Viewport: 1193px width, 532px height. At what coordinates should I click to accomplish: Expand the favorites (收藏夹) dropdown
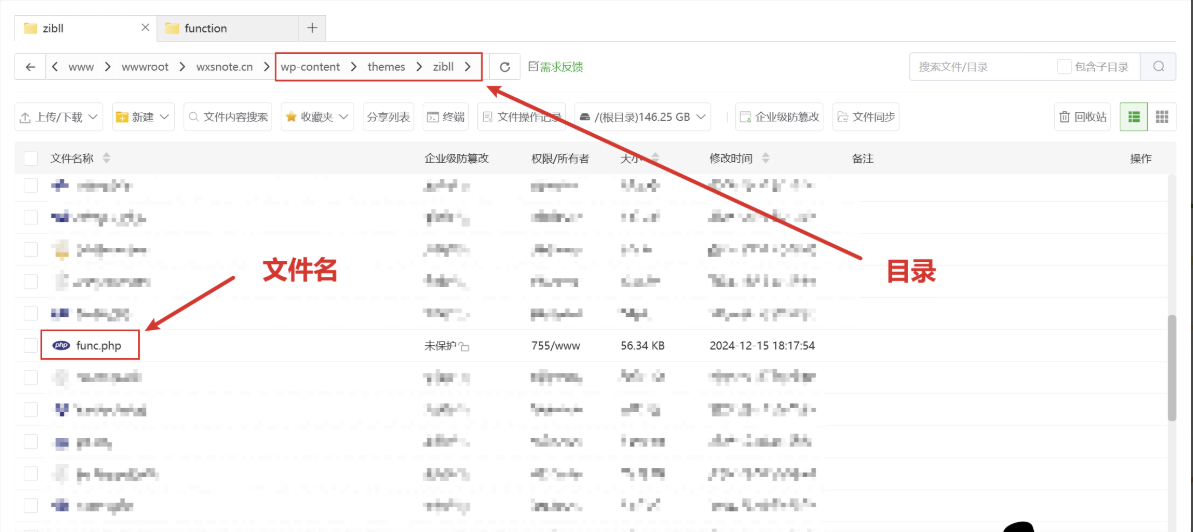(317, 117)
